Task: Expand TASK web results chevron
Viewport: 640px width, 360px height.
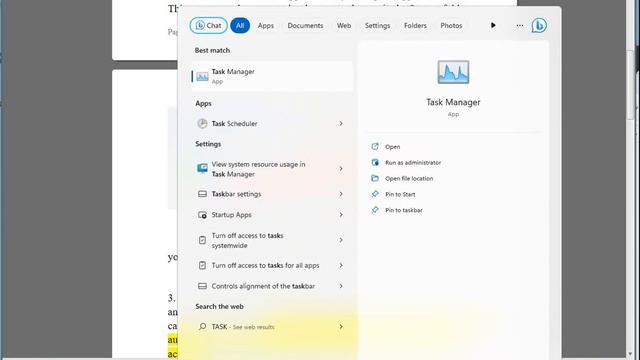Action: click(x=341, y=327)
